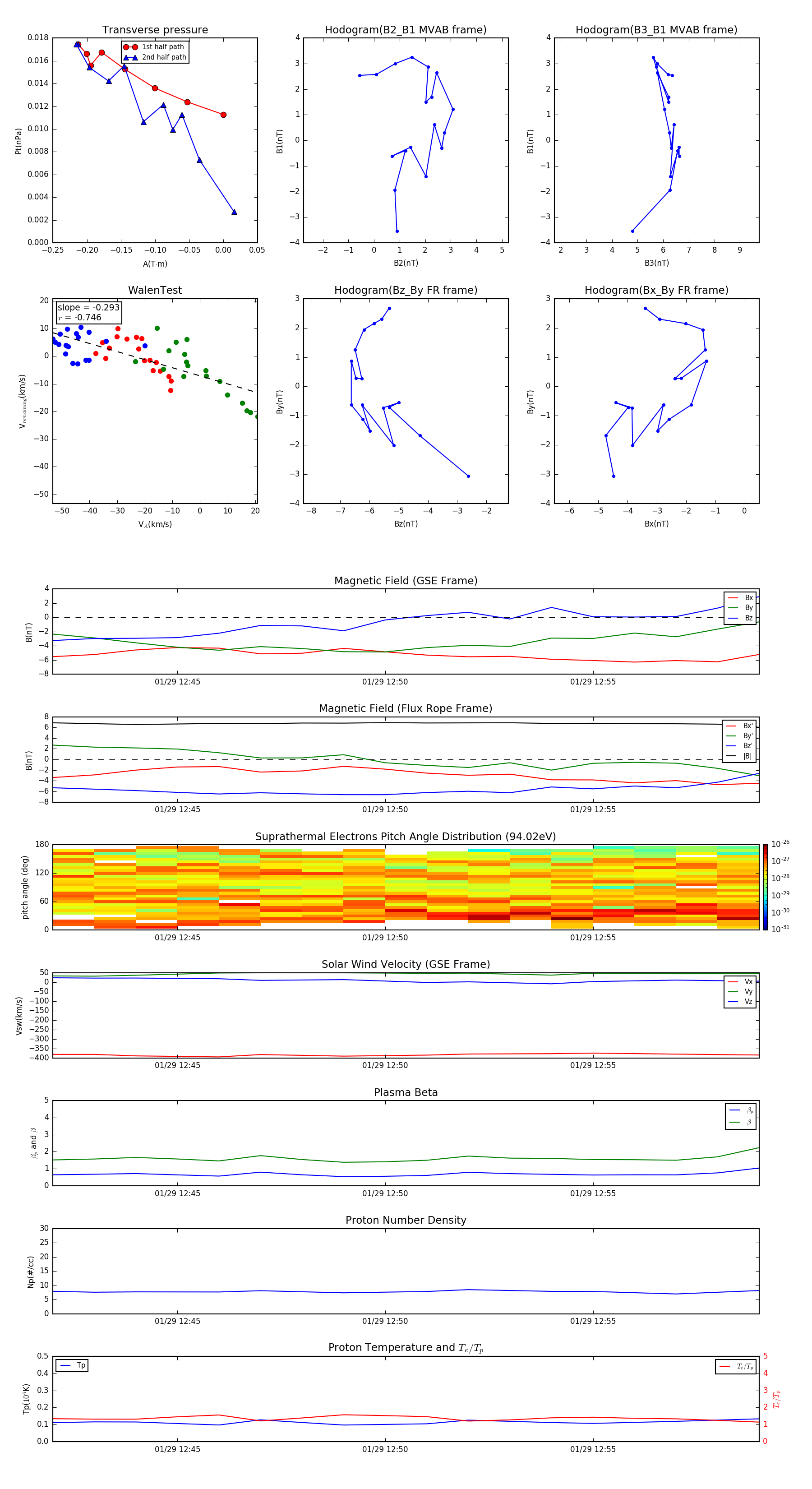Viewport: 812px width, 1489px height.
Task: Click '01/29 12:50' tick under Plasma Beta
Action: point(385,1193)
